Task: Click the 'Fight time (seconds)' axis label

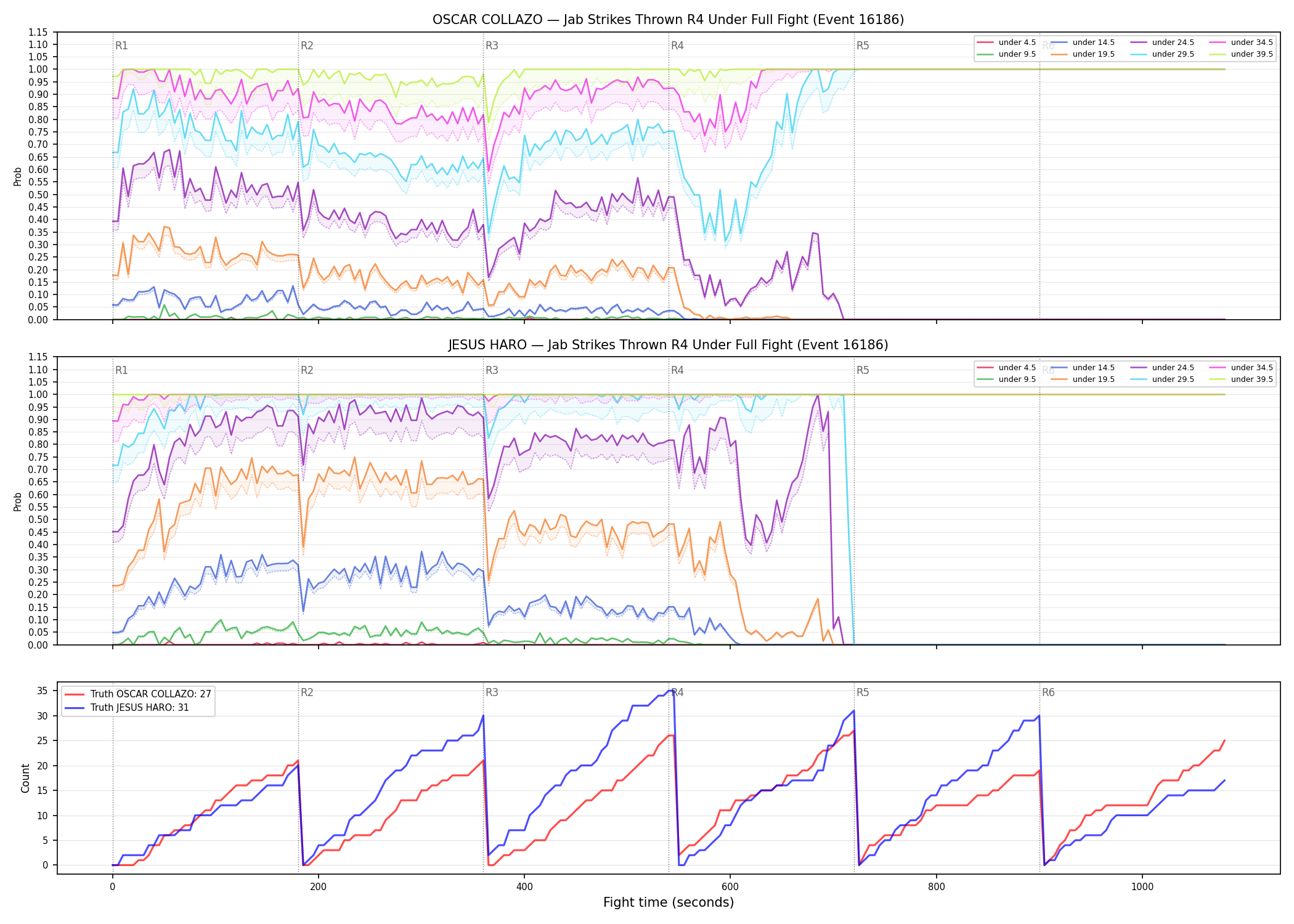Action: (669, 903)
